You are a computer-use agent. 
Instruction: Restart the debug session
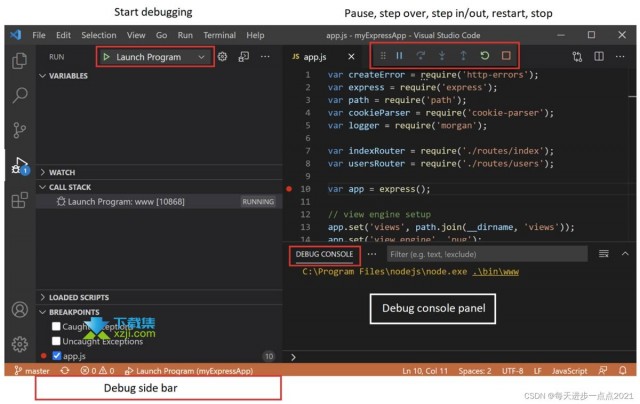(484, 55)
